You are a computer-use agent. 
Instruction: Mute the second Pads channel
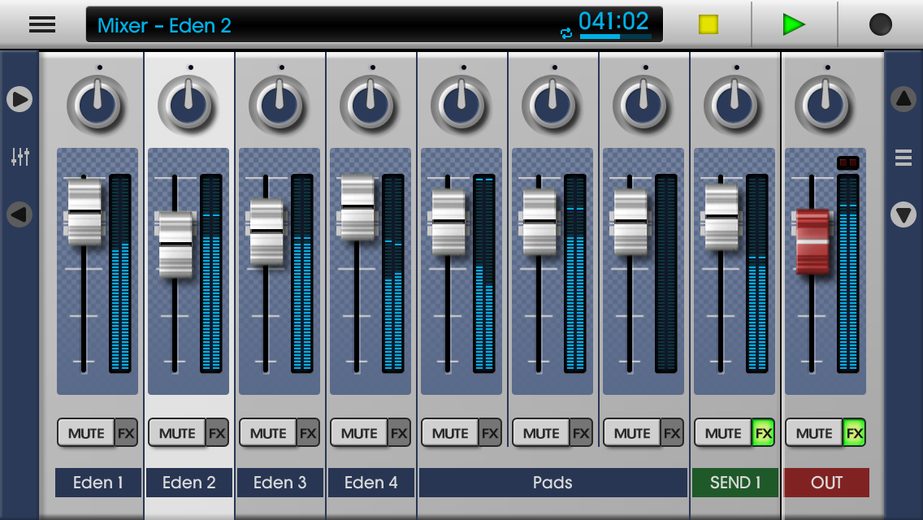[x=541, y=433]
